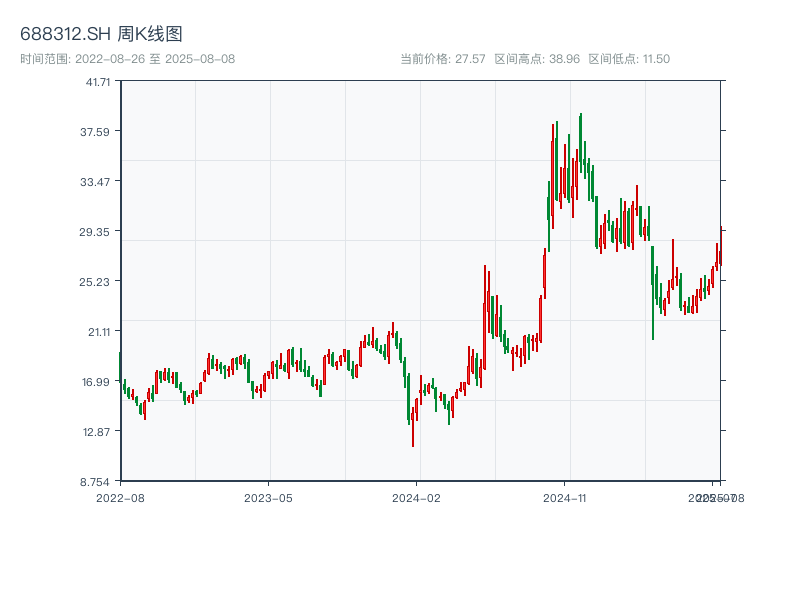
Task: Click the 当前价格 27.57 label
Action: click(442, 59)
